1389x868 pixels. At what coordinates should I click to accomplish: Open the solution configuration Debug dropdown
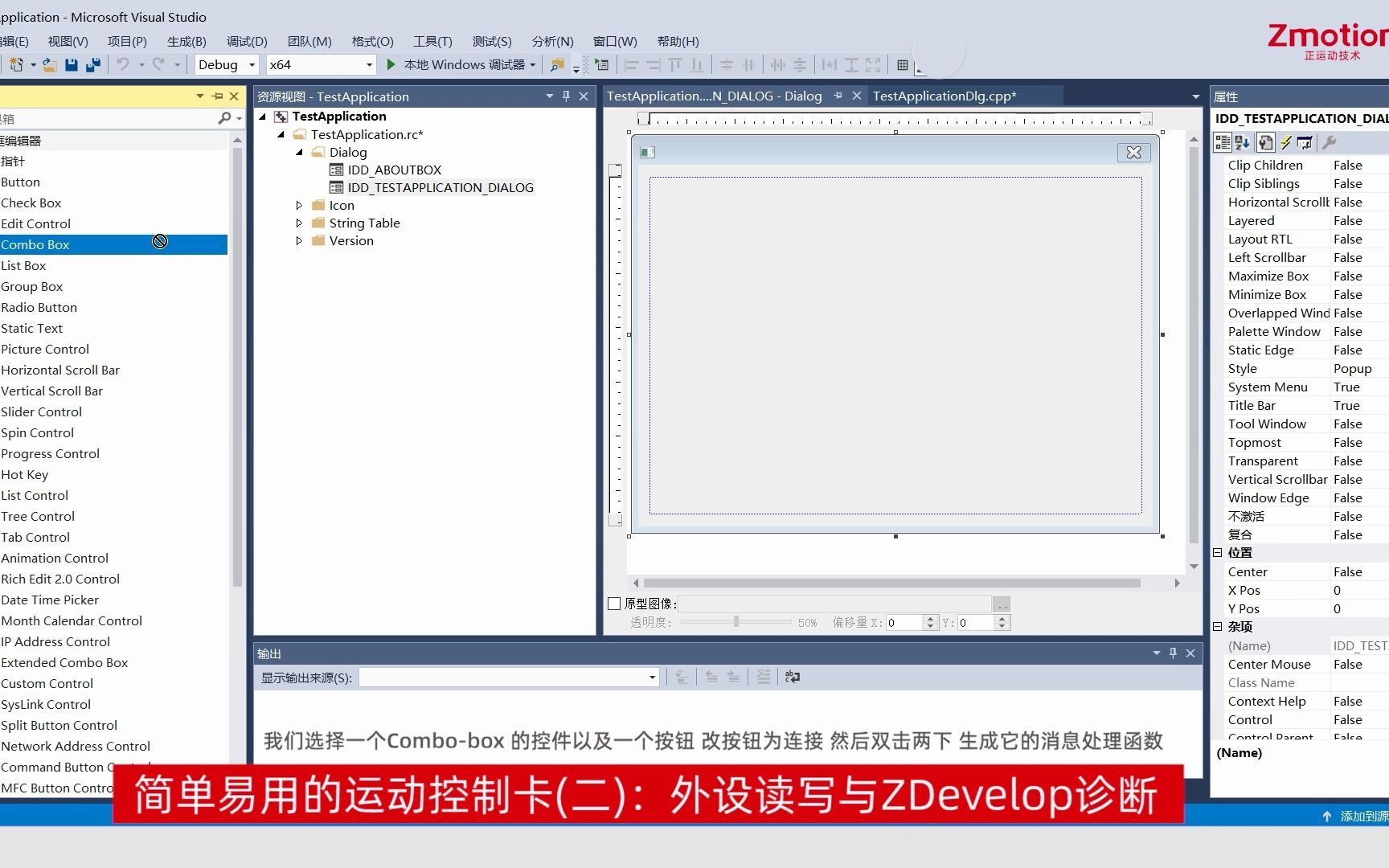click(250, 64)
